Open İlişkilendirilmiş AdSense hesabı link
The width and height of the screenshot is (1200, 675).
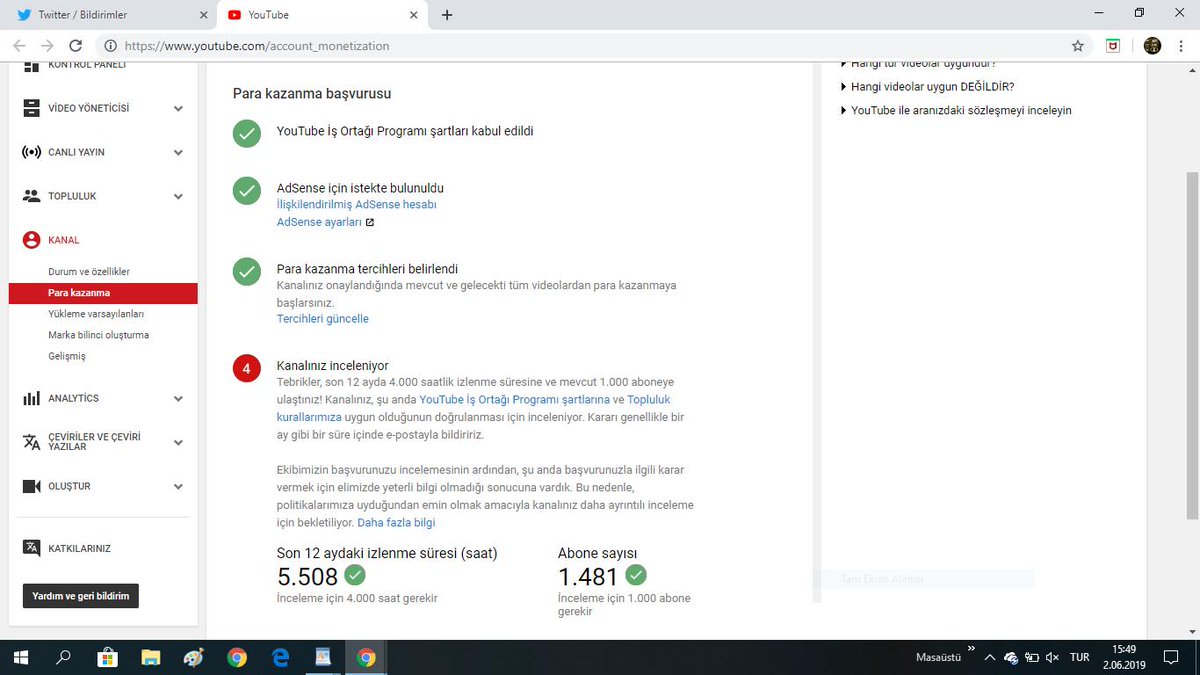(x=356, y=204)
